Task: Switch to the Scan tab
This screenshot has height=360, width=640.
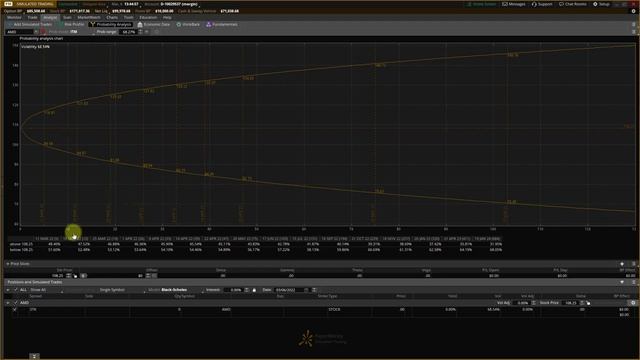Action: 67,18
